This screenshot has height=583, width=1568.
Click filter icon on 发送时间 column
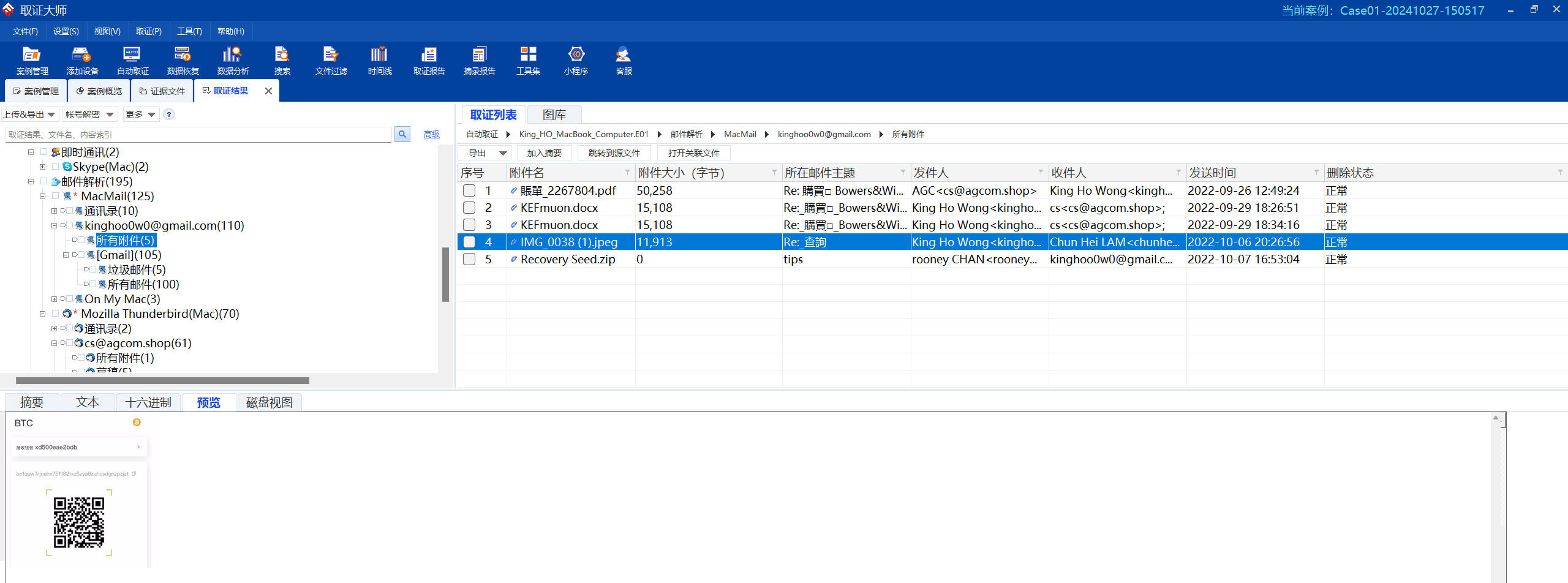(1316, 172)
